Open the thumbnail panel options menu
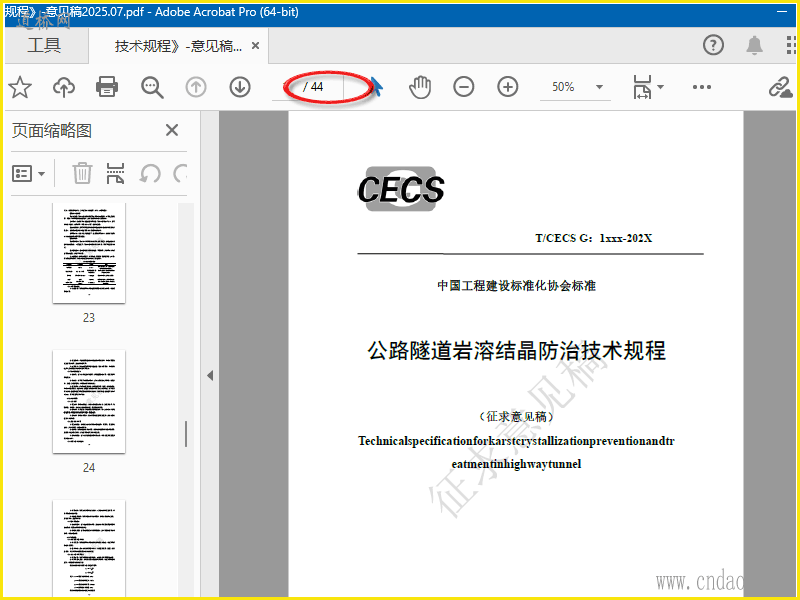This screenshot has width=800, height=600. pyautogui.click(x=28, y=174)
